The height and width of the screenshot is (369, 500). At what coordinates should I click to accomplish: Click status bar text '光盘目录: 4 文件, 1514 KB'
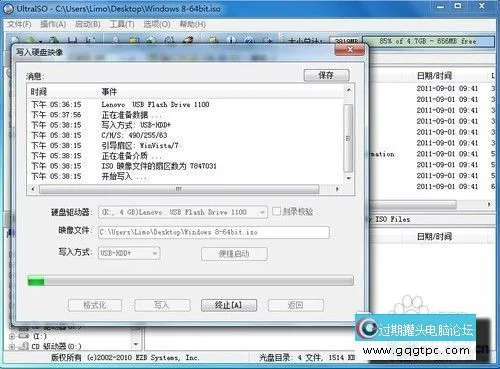[307, 358]
